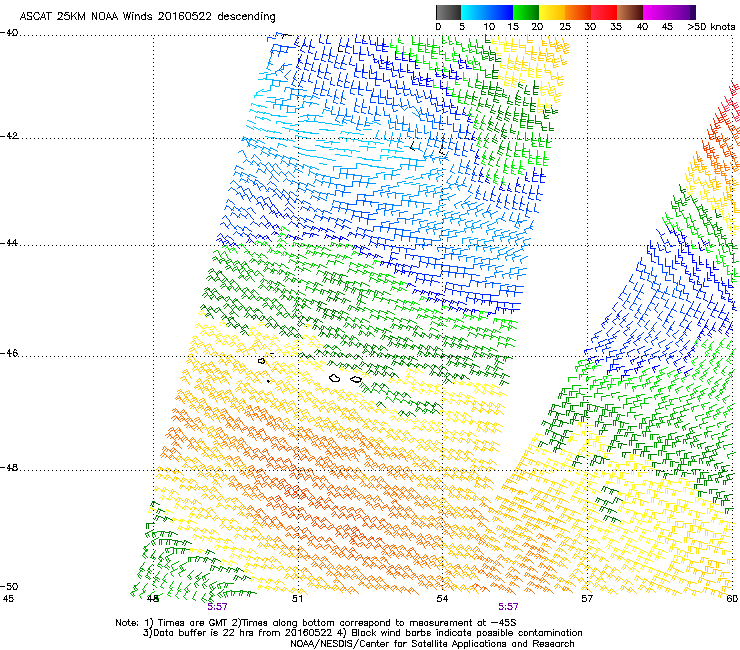Click the '57' longitude axis label

click(587, 599)
